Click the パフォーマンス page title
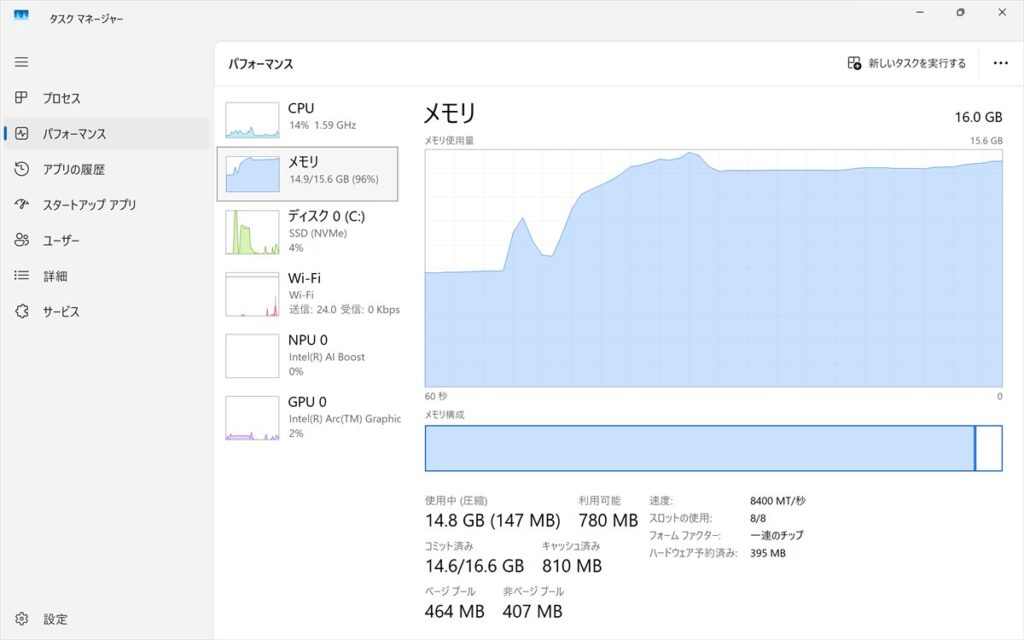 261,64
